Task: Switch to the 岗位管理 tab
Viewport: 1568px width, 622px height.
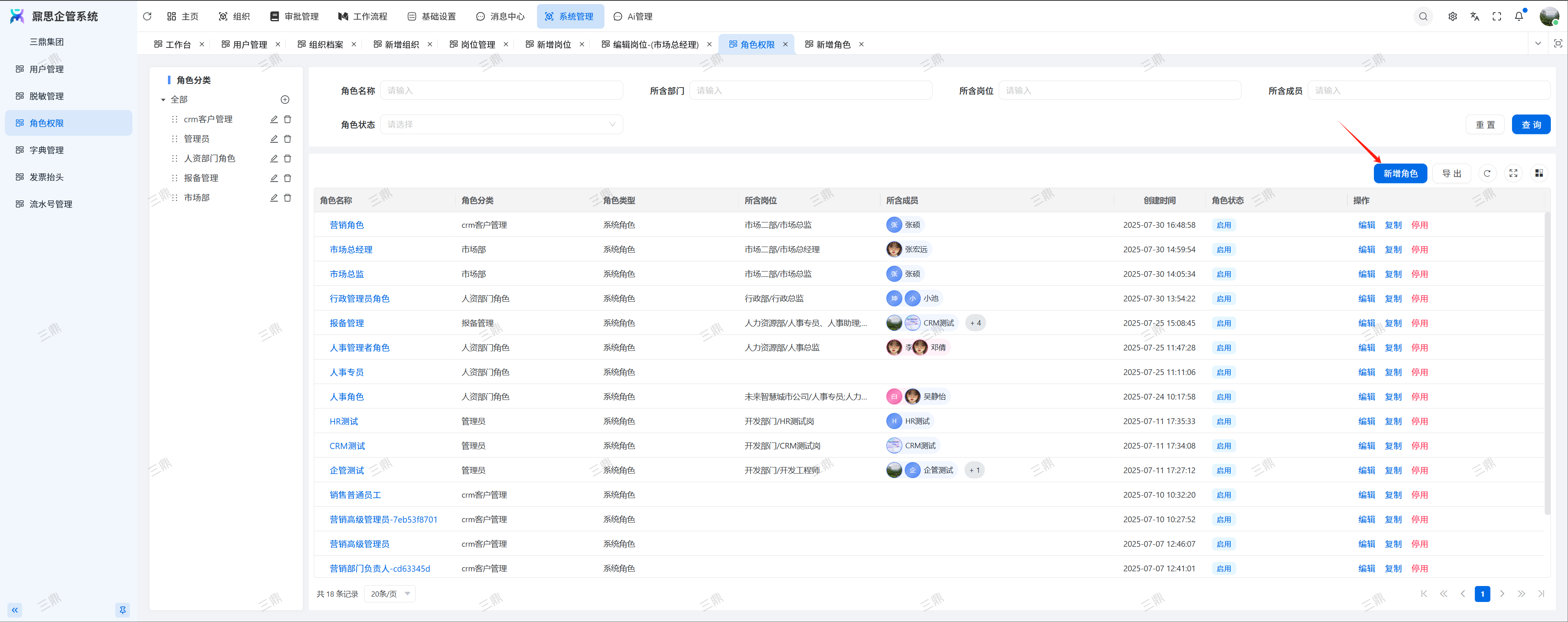Action: [477, 45]
